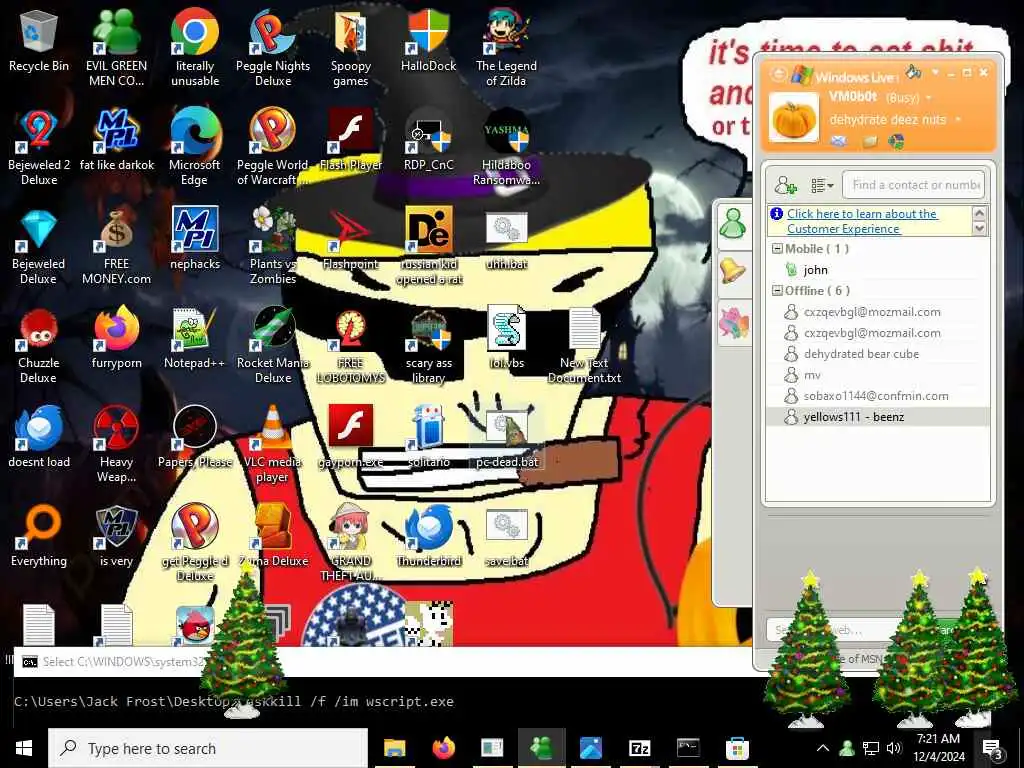
Task: Click the back arrow in Messenger title bar
Action: (778, 74)
